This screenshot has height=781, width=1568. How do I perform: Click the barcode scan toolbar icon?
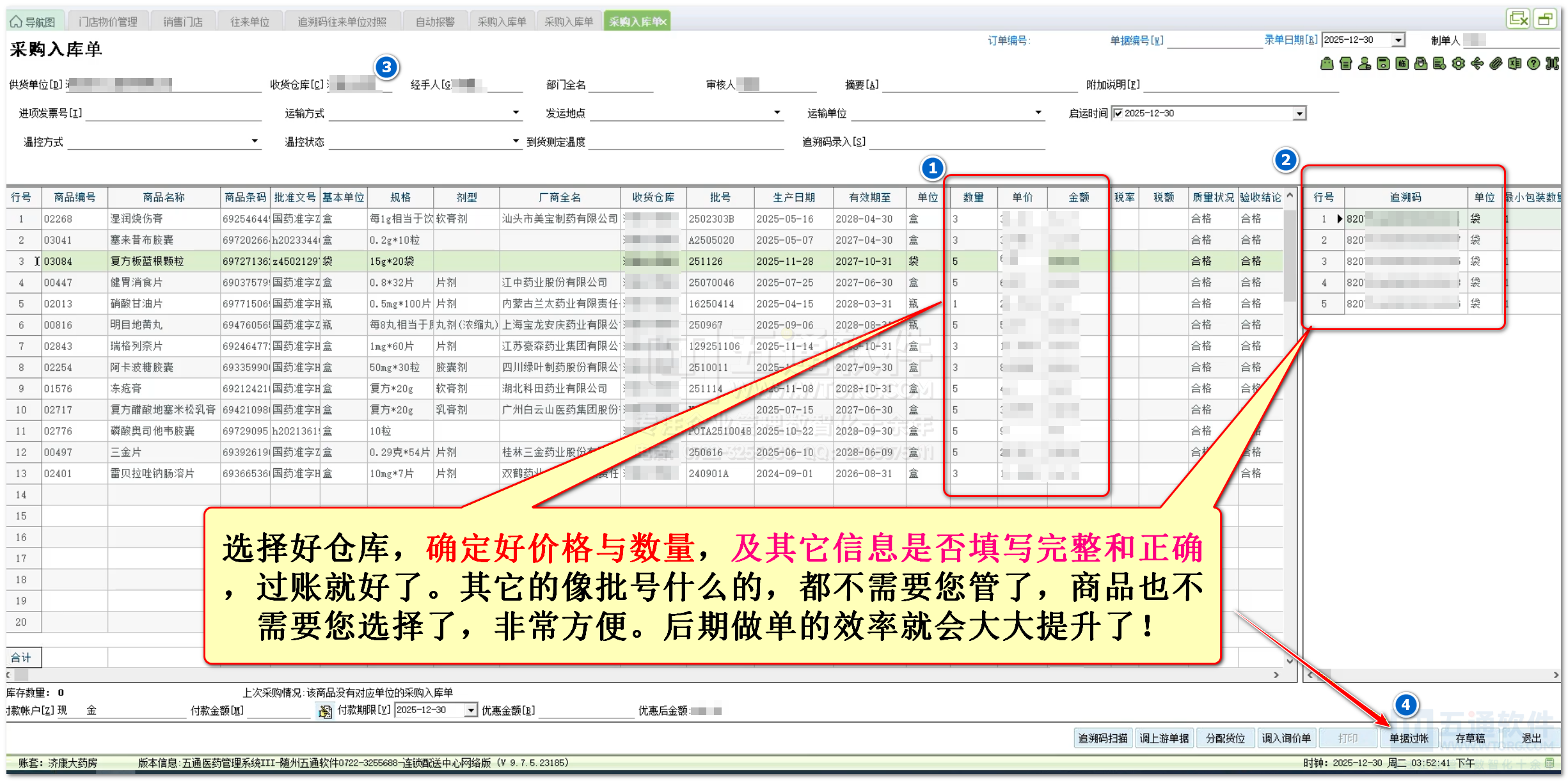[1552, 63]
